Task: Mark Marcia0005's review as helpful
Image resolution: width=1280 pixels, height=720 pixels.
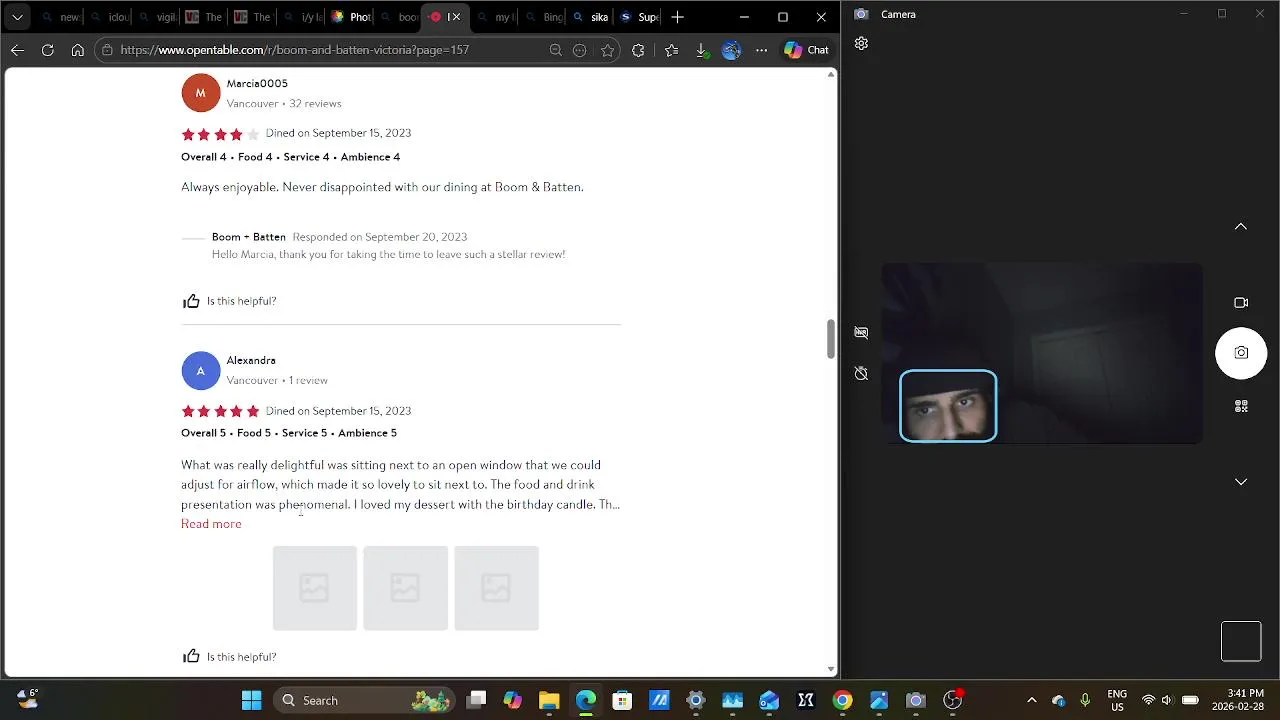Action: [x=229, y=301]
